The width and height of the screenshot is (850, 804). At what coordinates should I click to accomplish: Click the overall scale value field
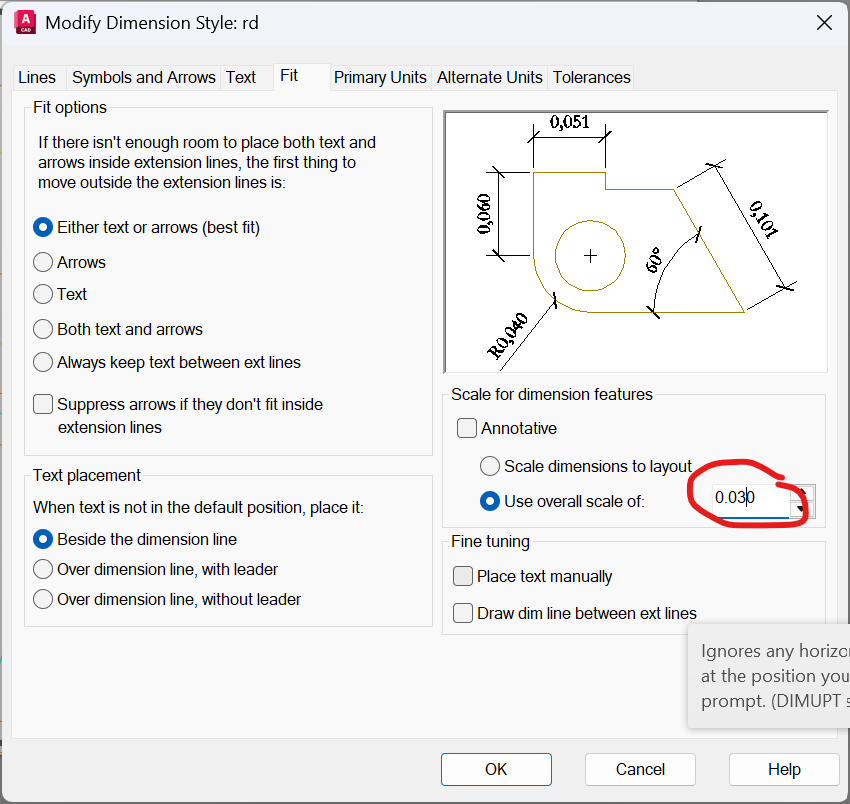click(745, 498)
